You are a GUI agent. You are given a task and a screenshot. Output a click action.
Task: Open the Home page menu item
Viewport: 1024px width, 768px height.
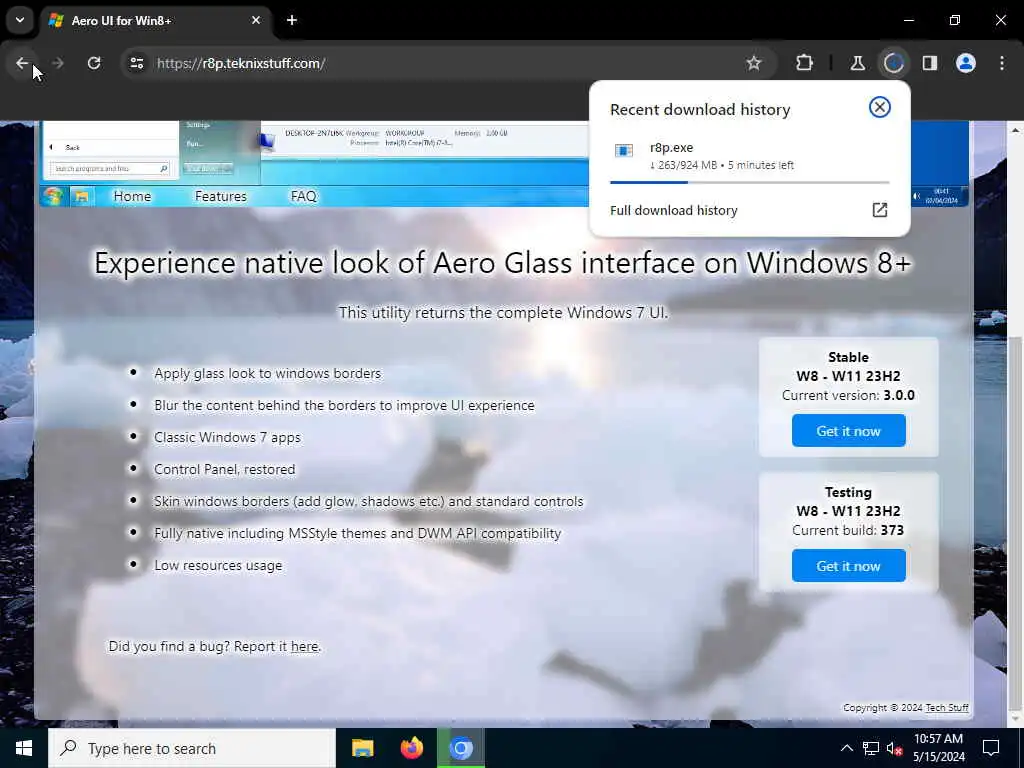pyautogui.click(x=132, y=196)
